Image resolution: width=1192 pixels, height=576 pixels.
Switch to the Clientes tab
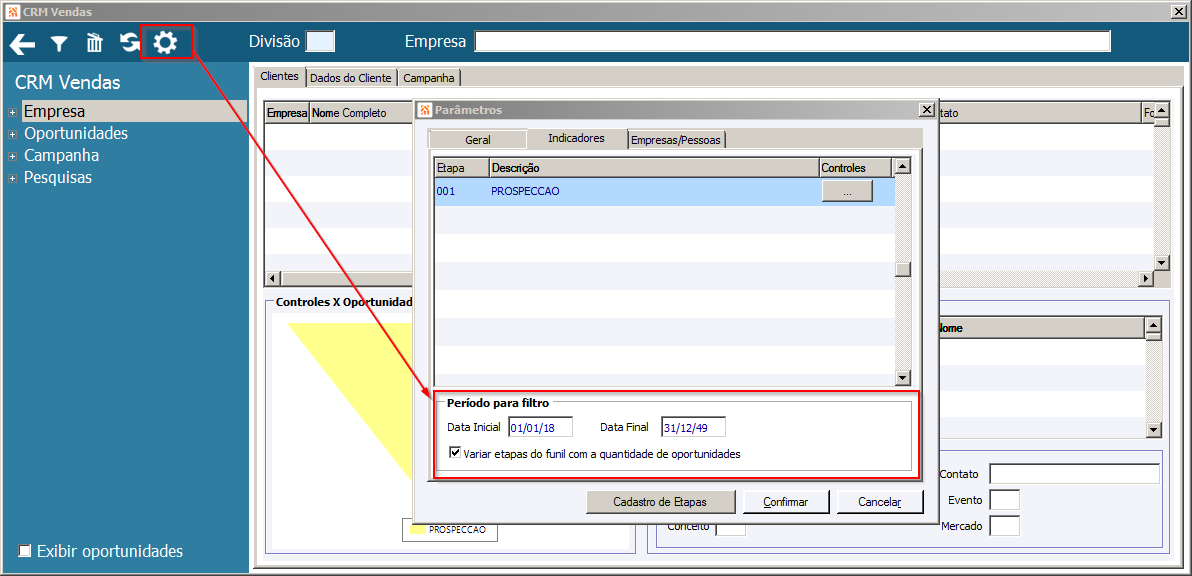click(x=279, y=77)
